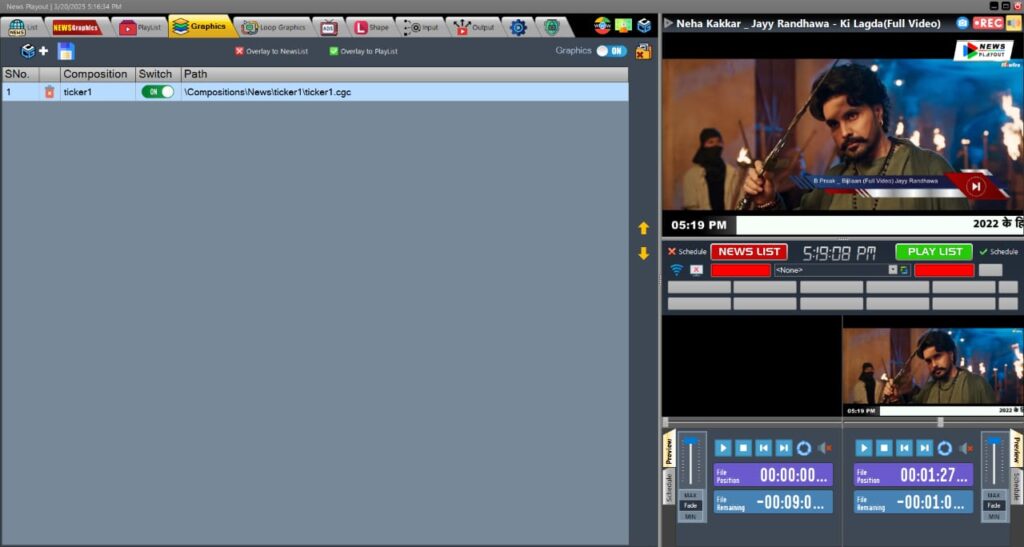Go to the Input tab
Screen dimensions: 1024x547
422,27
